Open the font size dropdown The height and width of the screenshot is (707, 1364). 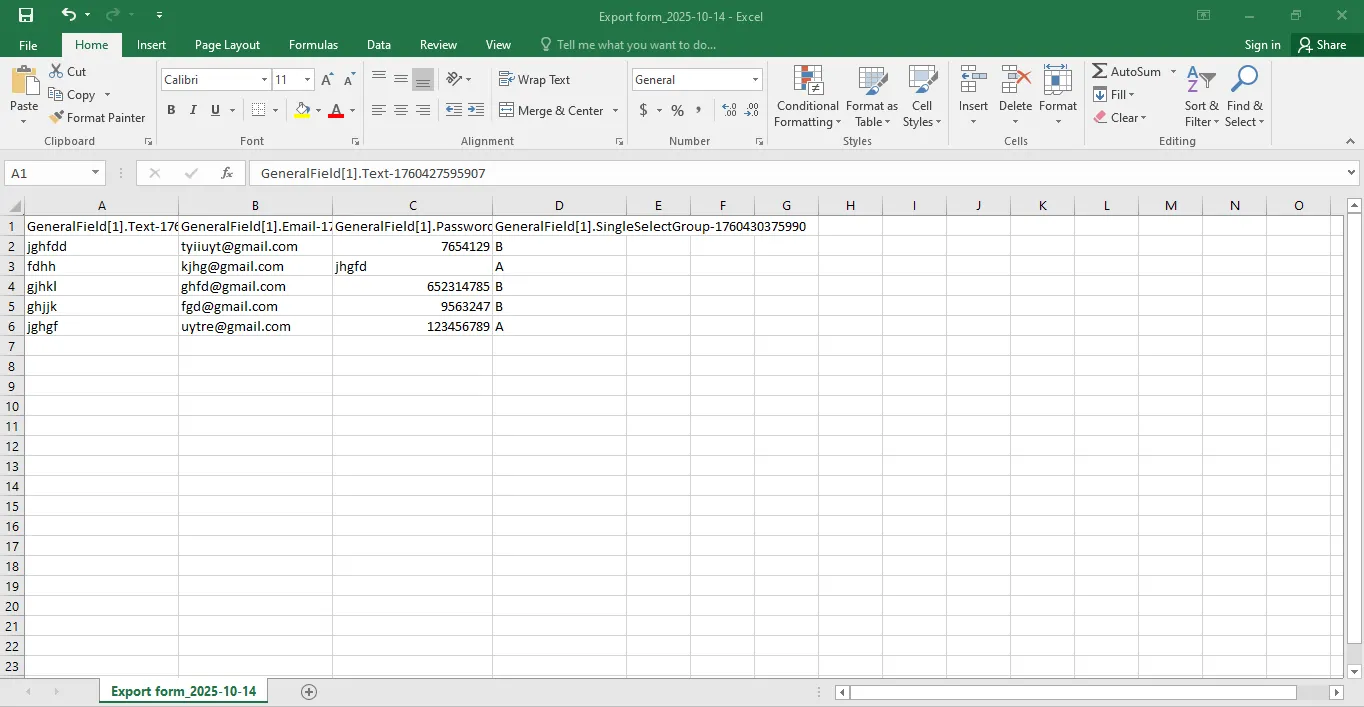[308, 80]
